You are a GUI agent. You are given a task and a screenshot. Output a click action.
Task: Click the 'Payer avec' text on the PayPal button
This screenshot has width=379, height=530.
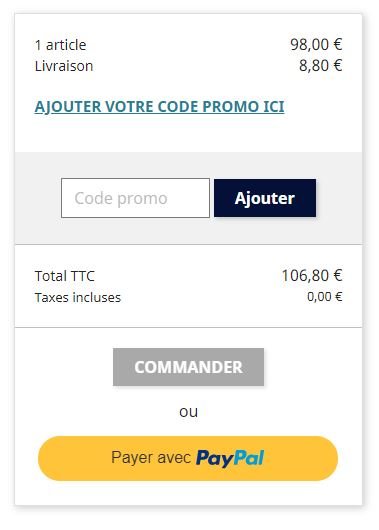point(151,457)
